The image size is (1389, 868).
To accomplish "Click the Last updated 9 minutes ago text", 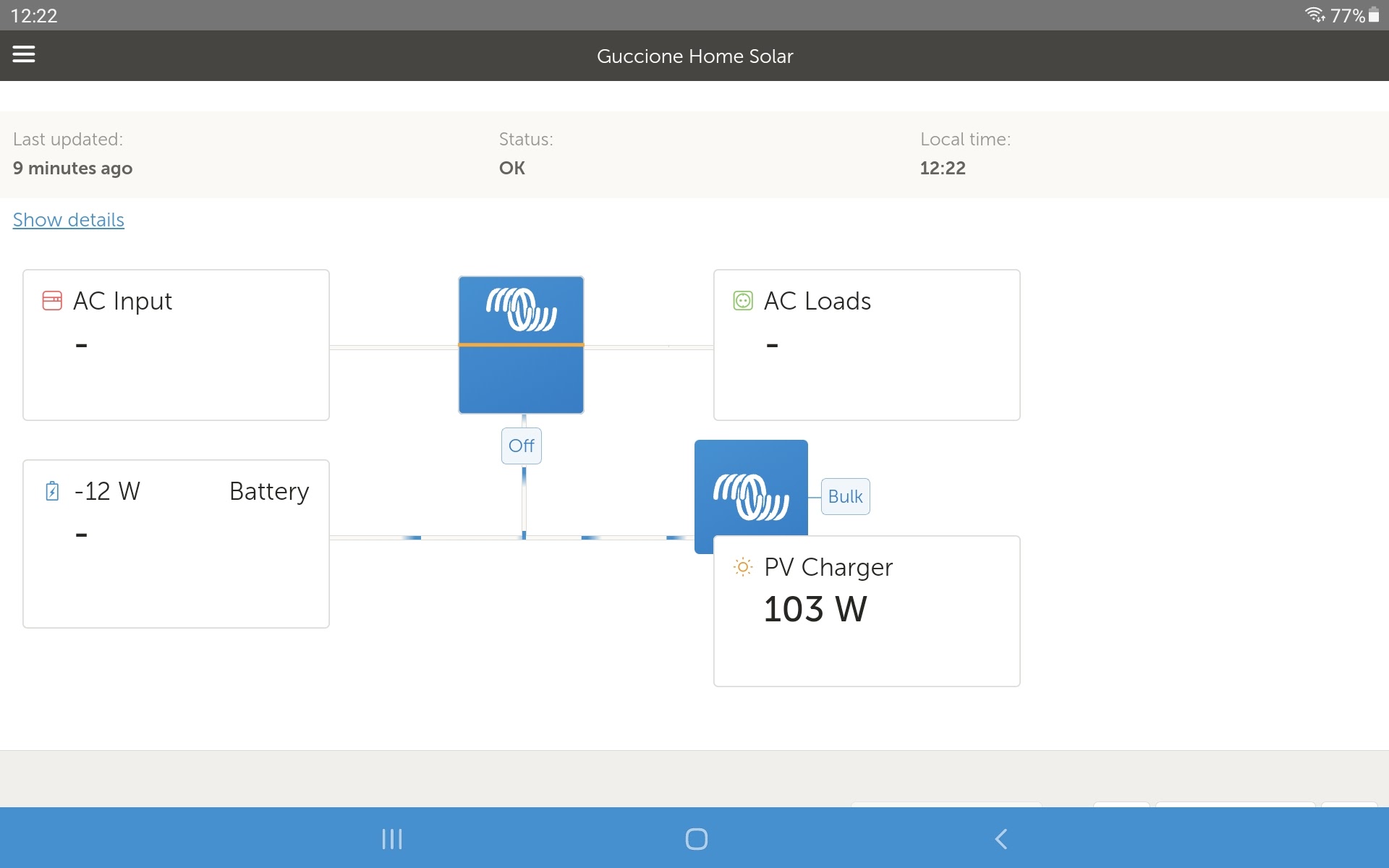I will click(72, 168).
